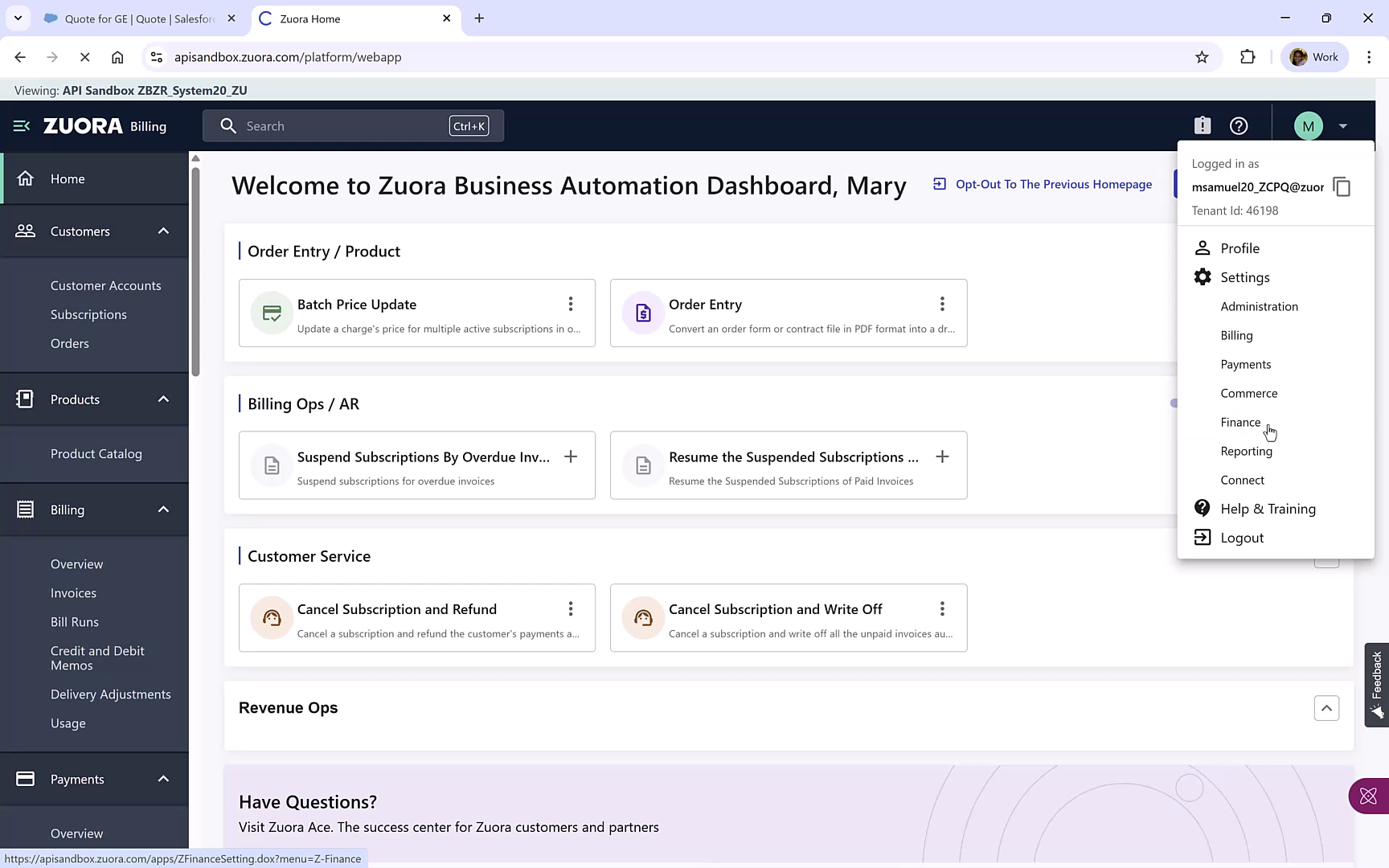Click Opt-Out To The Previous Homepage link

click(x=1053, y=184)
